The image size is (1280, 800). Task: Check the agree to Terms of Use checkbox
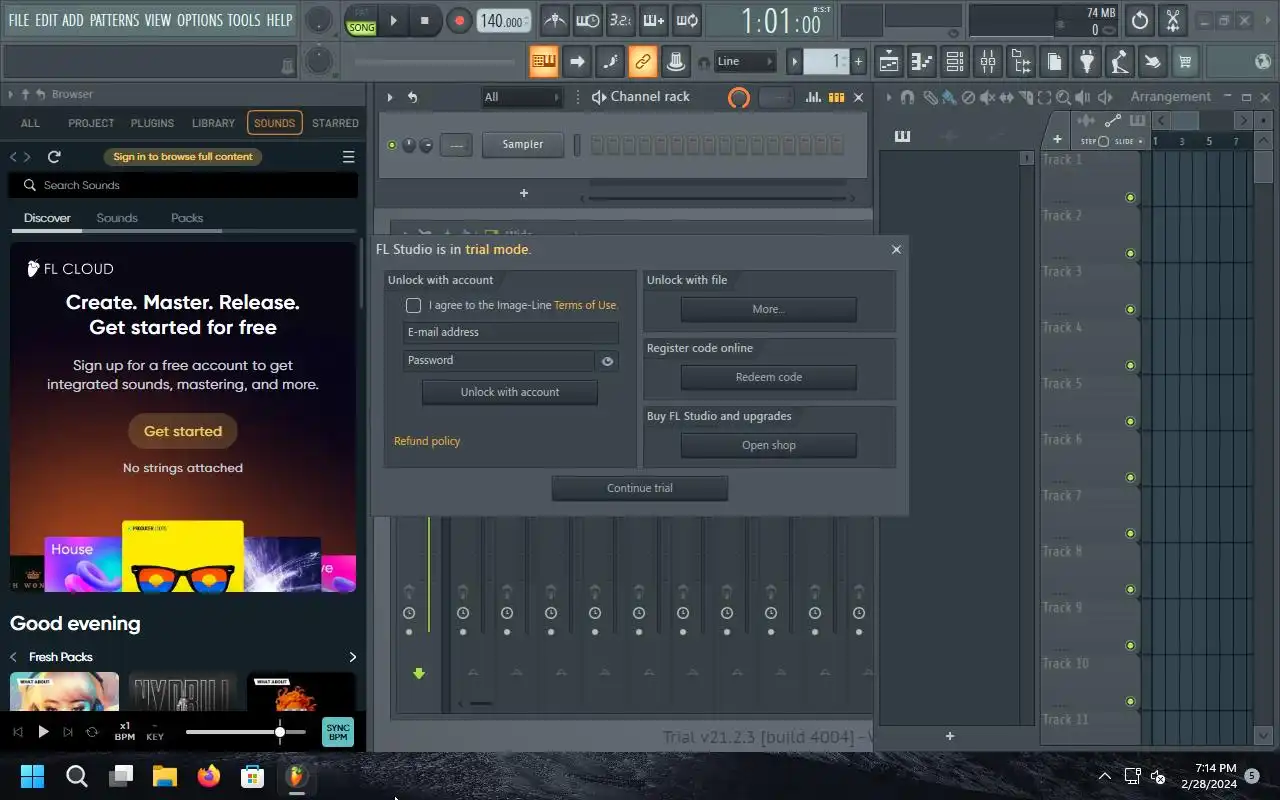(413, 305)
